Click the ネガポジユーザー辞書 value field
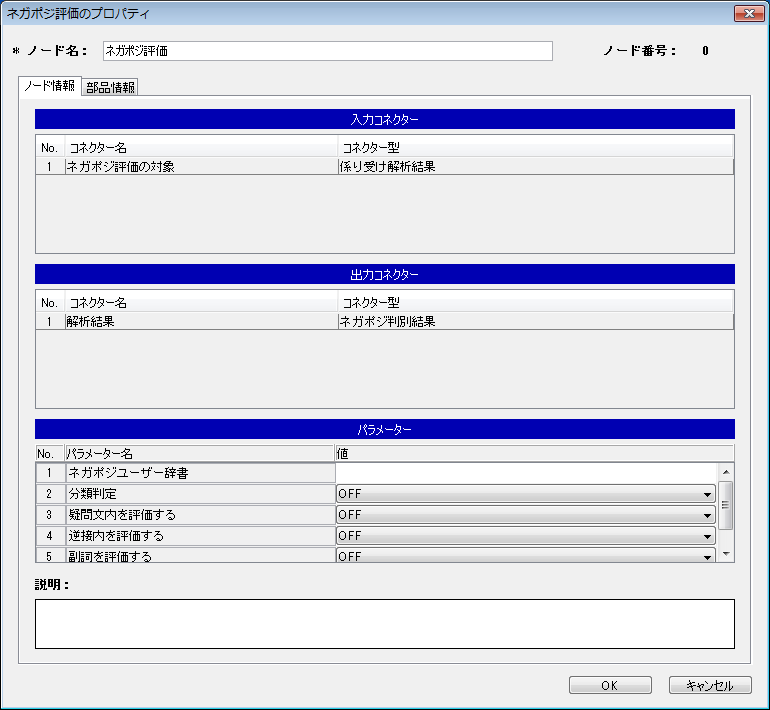The height and width of the screenshot is (710, 770). click(526, 473)
